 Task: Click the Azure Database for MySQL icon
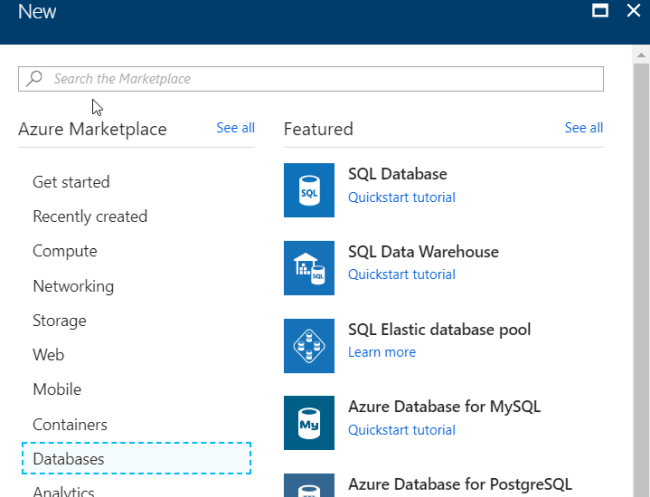pos(309,423)
